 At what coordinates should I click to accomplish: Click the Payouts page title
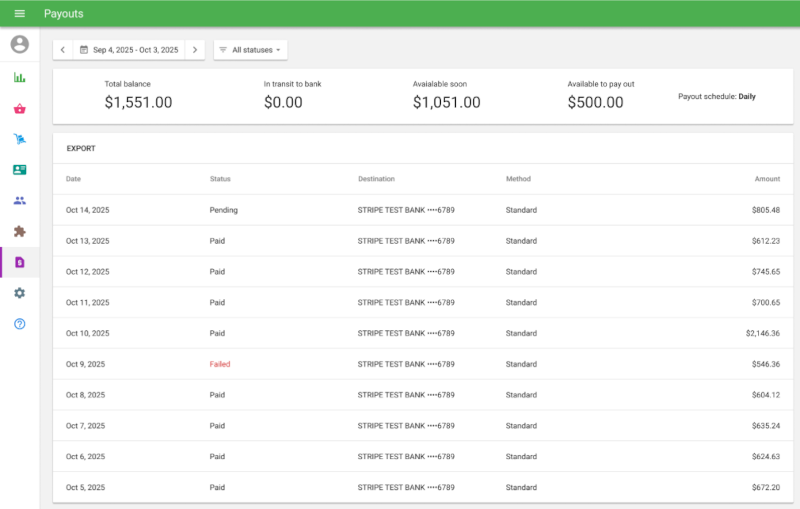coord(63,14)
